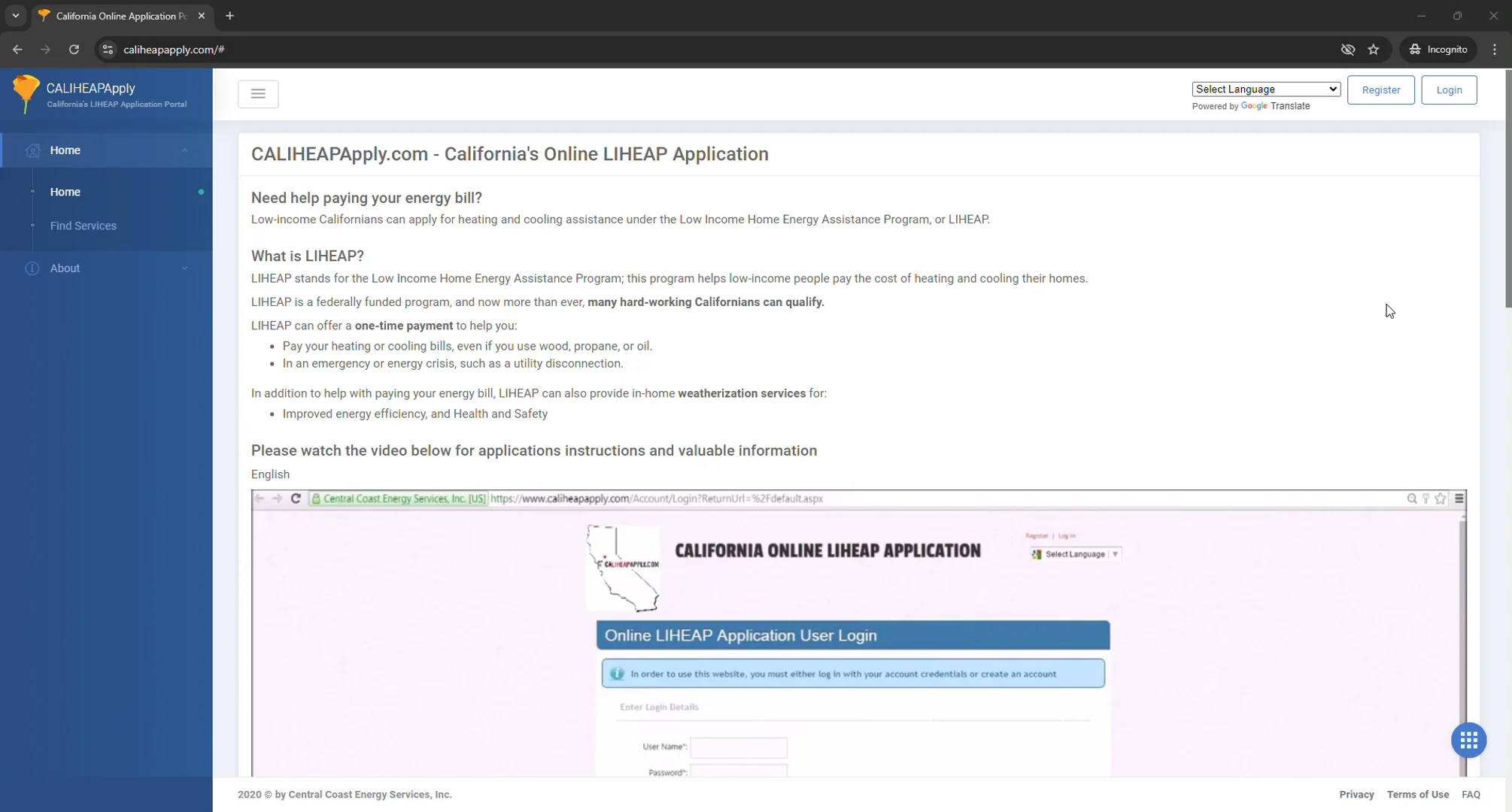Collapse the Home sidebar section chevron
Image resolution: width=1512 pixels, height=812 pixels.
(x=184, y=150)
